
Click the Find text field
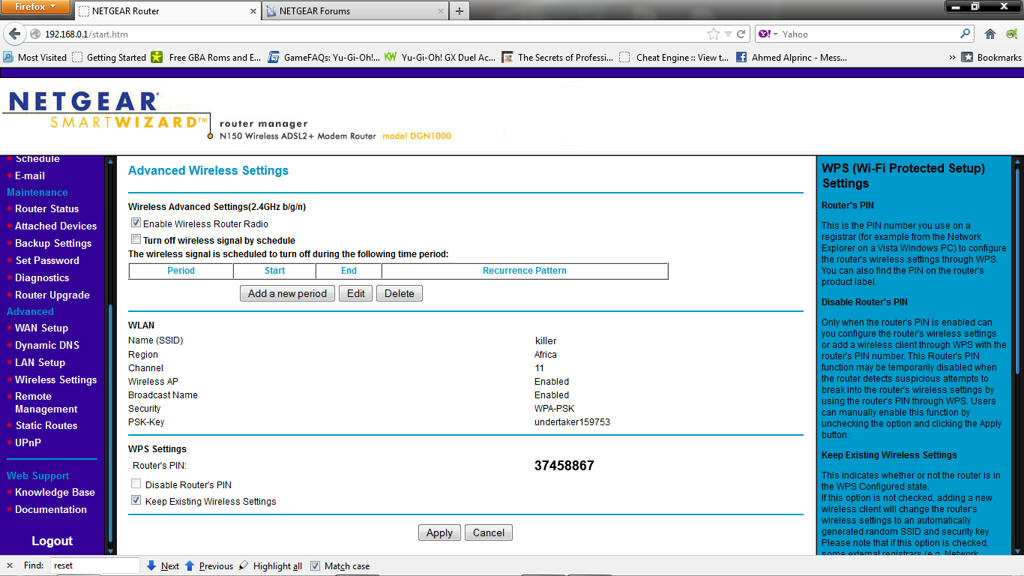94,566
